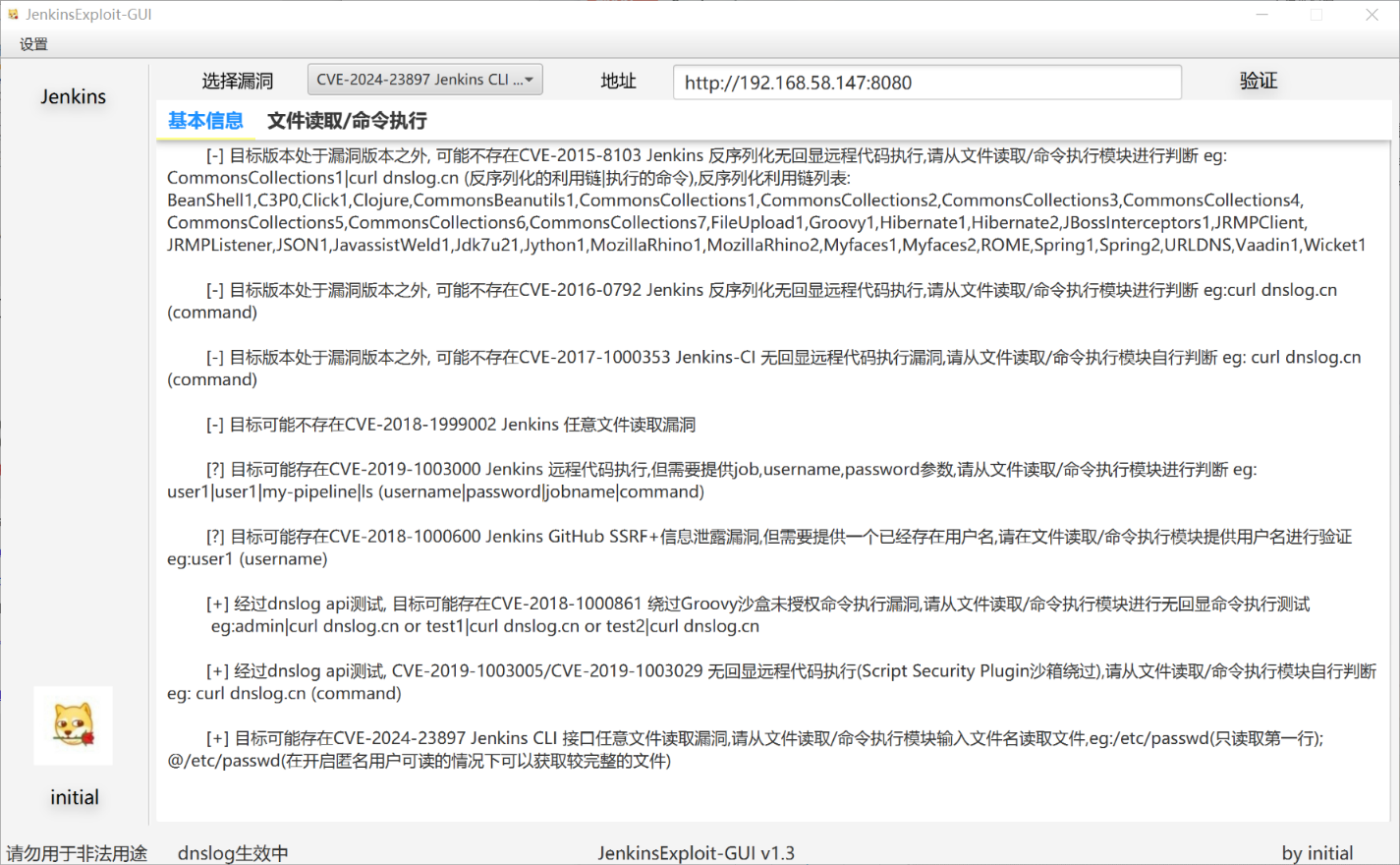Click the CVE-2019-1003005/CVE-2019-1003029 result line
The width and height of the screenshot is (1400, 865).
pos(791,670)
